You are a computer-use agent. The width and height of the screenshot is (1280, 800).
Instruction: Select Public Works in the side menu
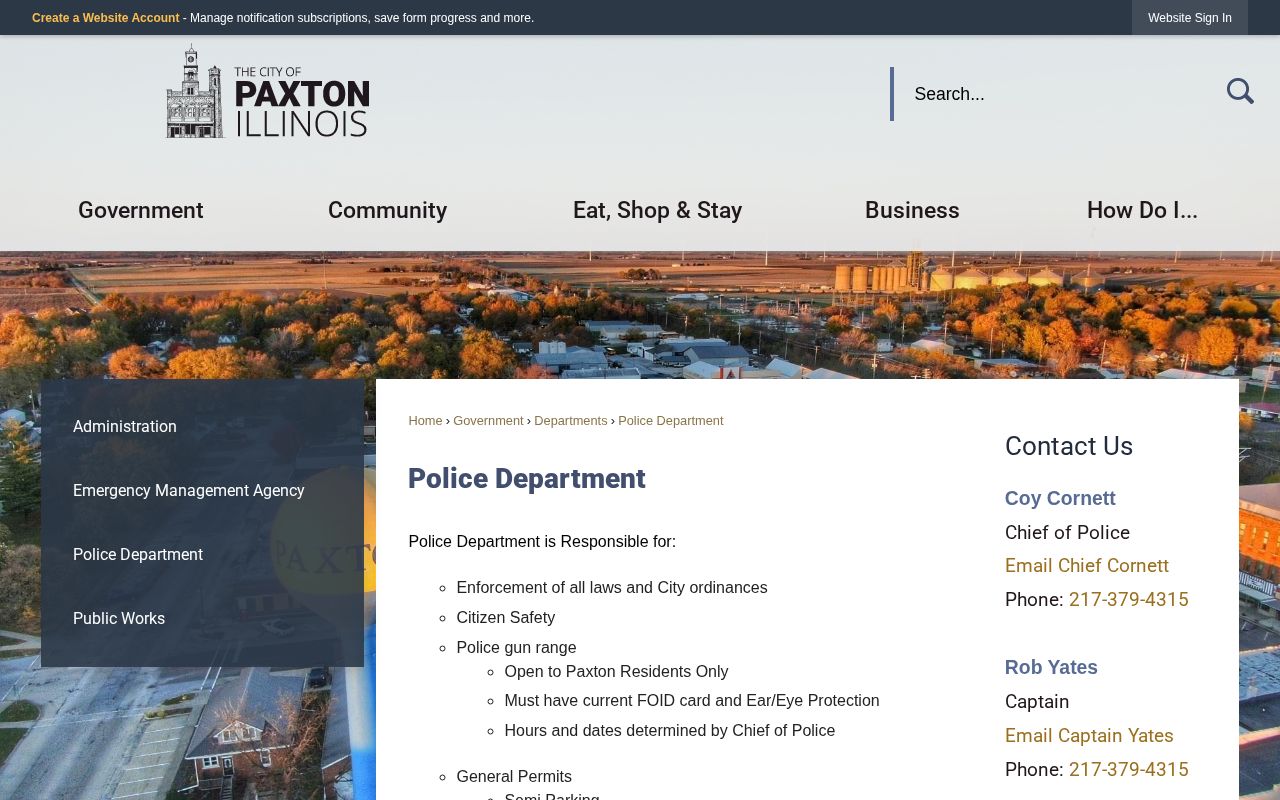(202, 619)
